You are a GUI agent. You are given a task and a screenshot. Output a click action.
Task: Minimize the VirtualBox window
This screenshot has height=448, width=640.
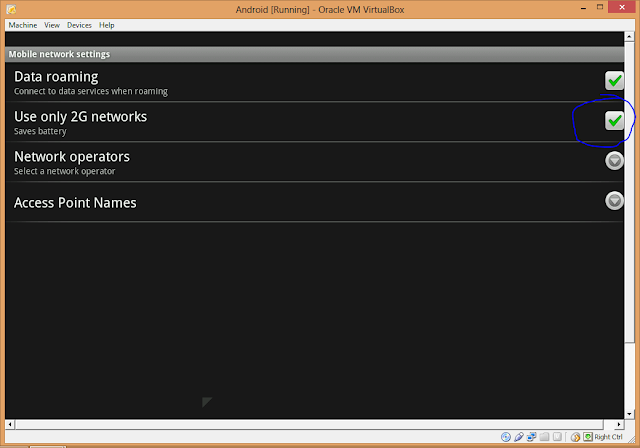click(x=584, y=8)
